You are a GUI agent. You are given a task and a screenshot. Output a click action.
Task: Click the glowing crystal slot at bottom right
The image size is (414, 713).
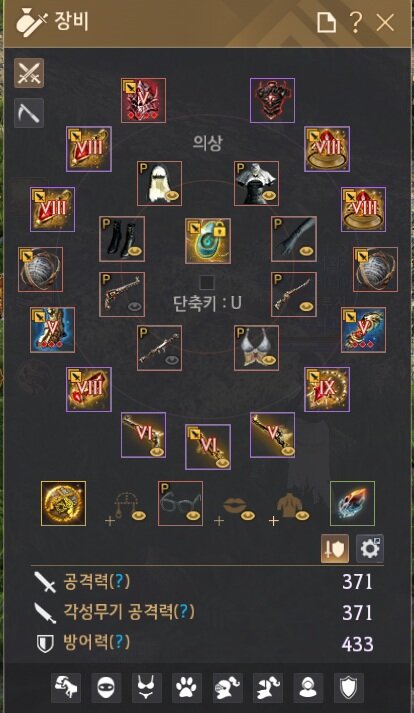coord(353,503)
